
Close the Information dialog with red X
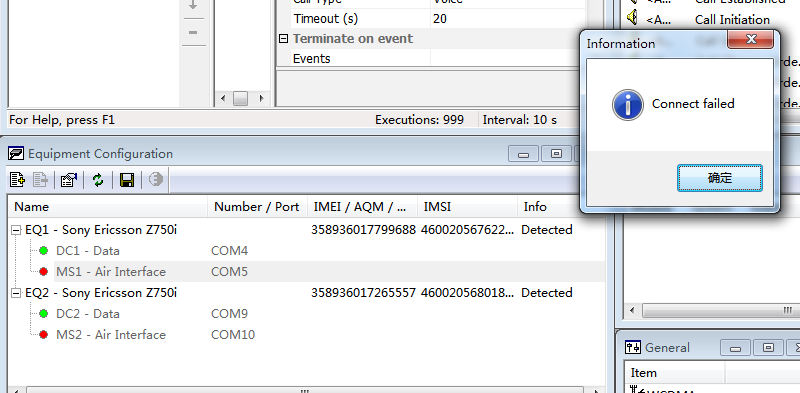pos(750,39)
